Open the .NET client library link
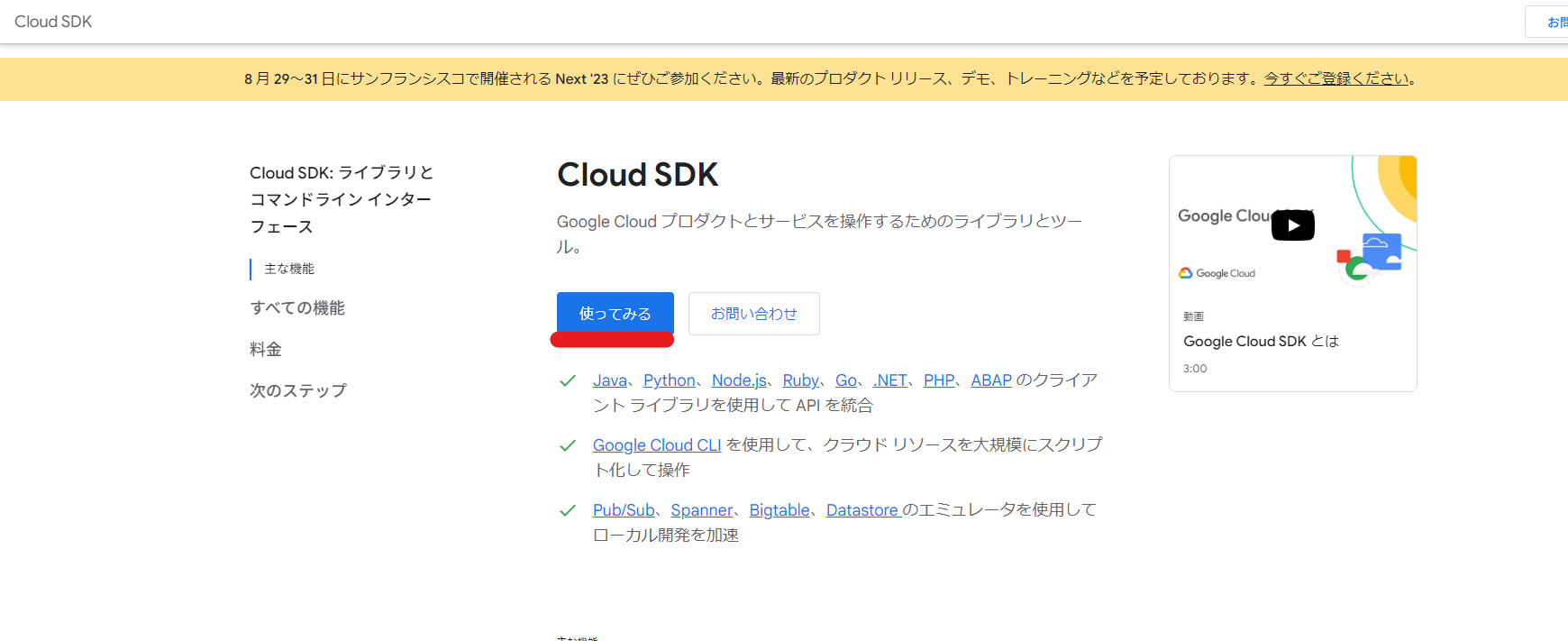This screenshot has height=641, width=1568. click(x=890, y=380)
